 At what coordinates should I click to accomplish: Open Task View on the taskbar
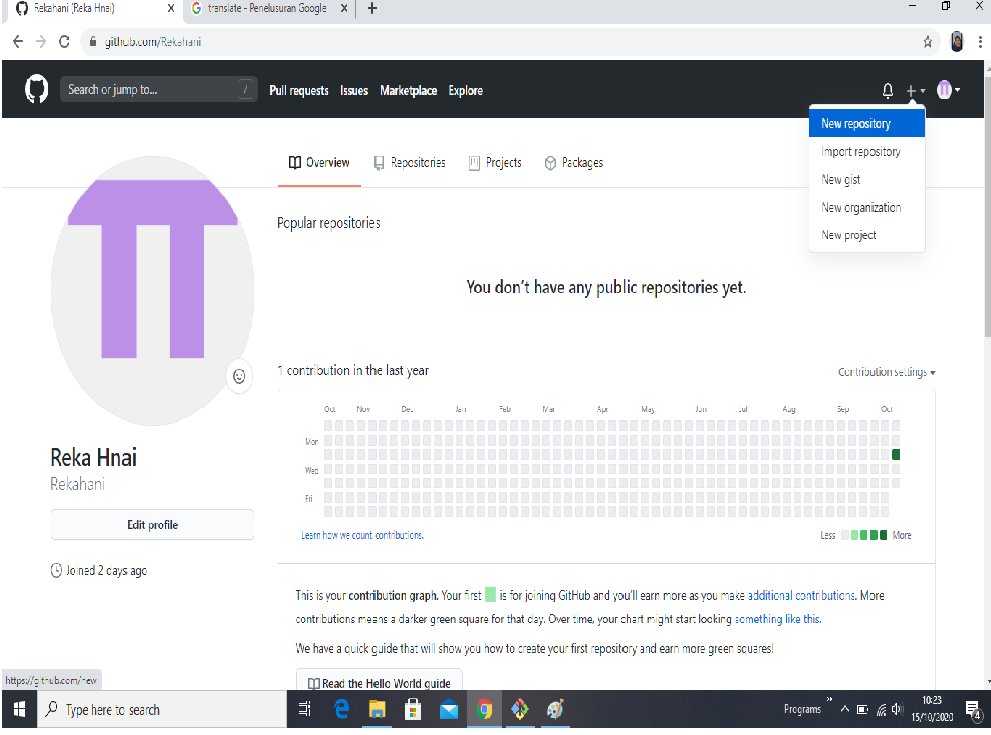click(304, 709)
